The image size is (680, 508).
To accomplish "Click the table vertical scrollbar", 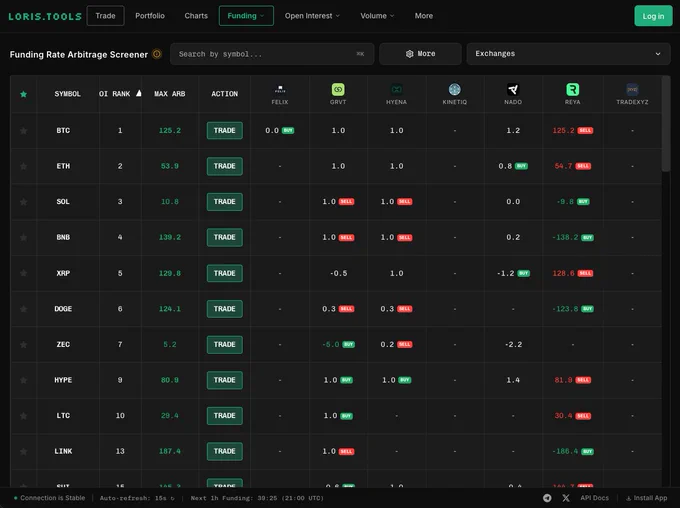I will [666, 126].
